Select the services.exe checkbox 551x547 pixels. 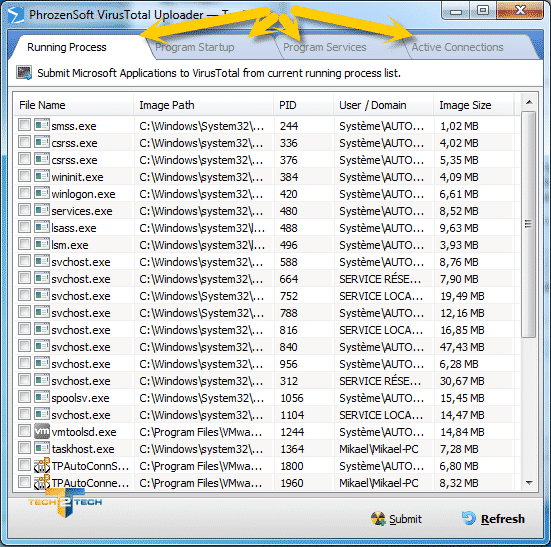click(x=24, y=209)
